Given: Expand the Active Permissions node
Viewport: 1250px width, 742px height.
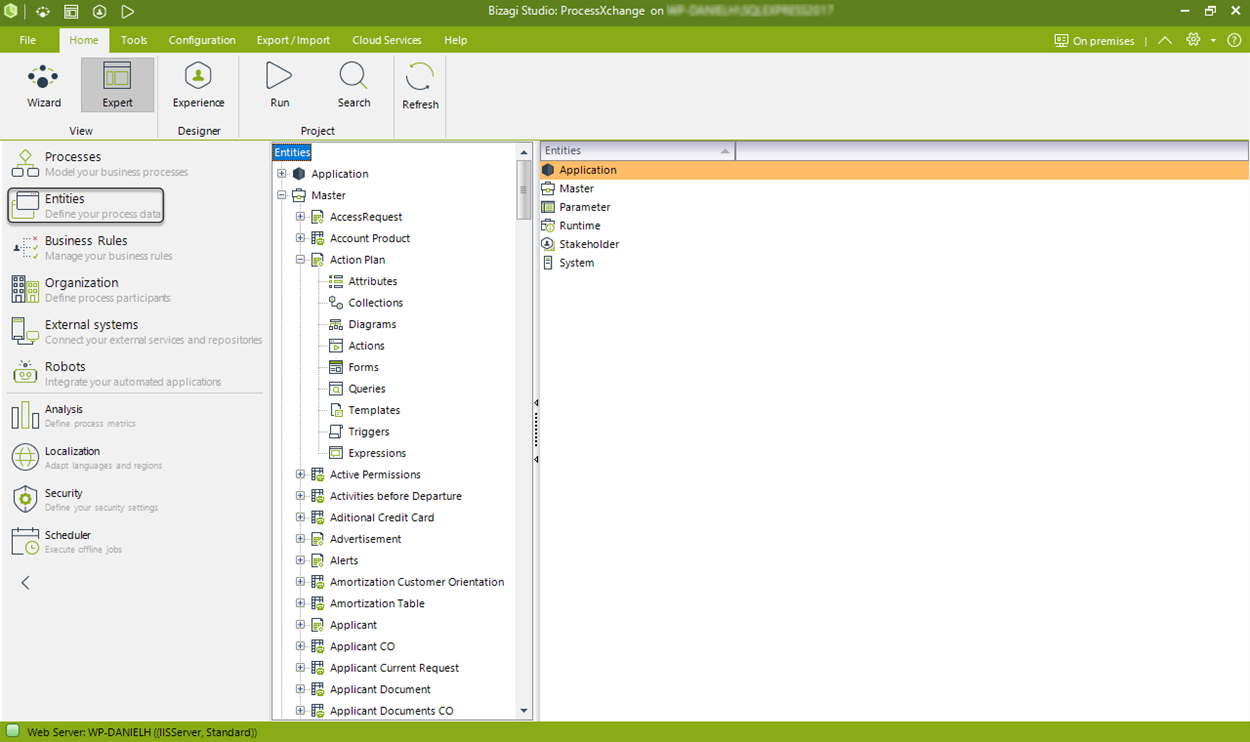Looking at the screenshot, I should tap(300, 475).
